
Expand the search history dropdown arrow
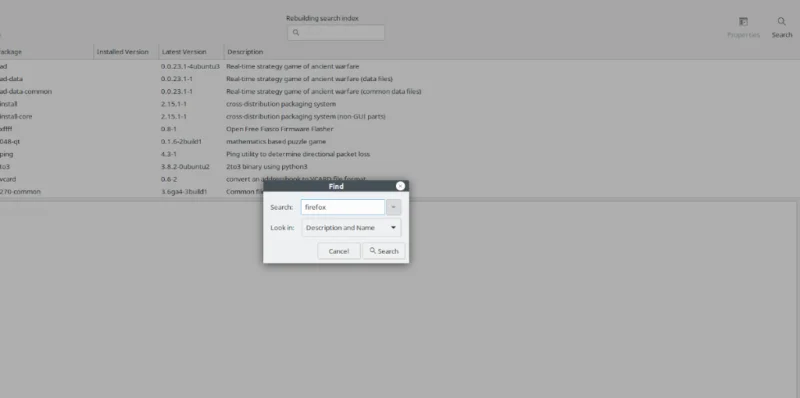(x=393, y=207)
